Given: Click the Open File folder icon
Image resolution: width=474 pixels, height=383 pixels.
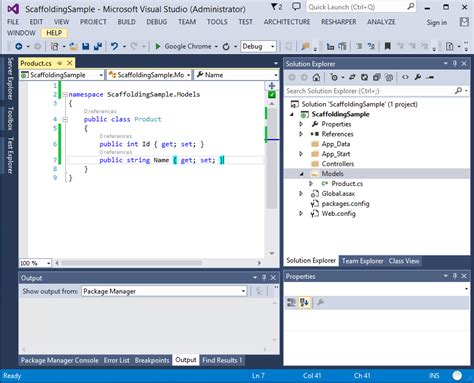Looking at the screenshot, I should (73, 46).
